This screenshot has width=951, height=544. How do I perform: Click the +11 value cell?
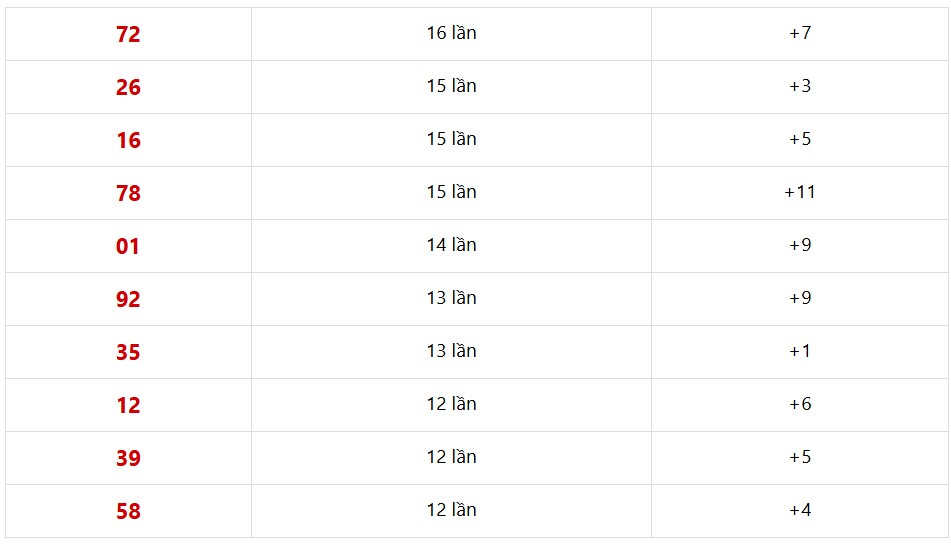point(800,192)
